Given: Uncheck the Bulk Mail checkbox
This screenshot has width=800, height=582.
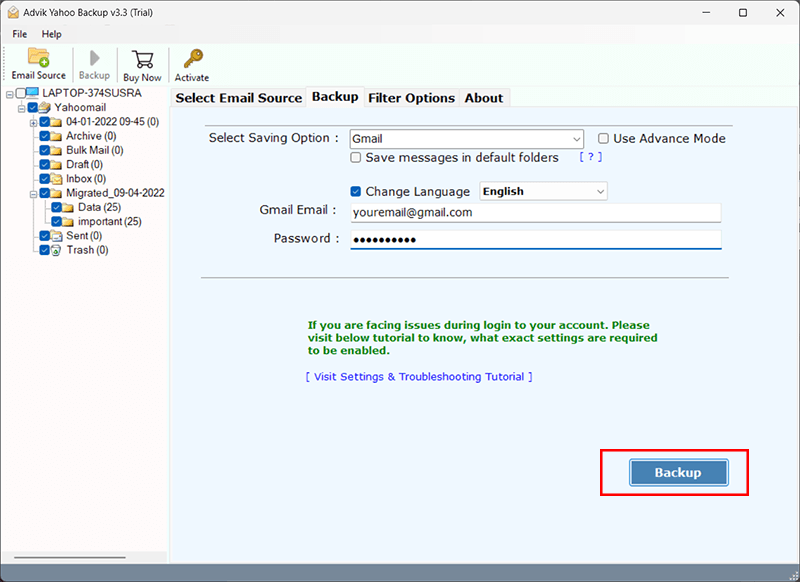Looking at the screenshot, I should (44, 150).
